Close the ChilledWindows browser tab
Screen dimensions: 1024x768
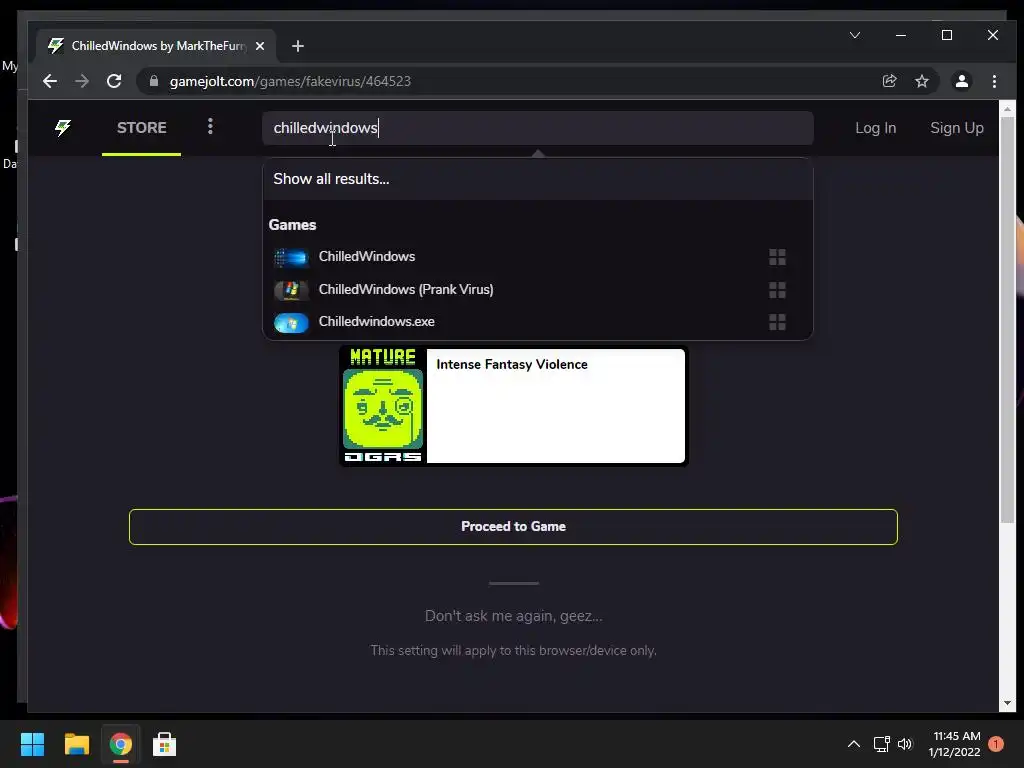260,46
